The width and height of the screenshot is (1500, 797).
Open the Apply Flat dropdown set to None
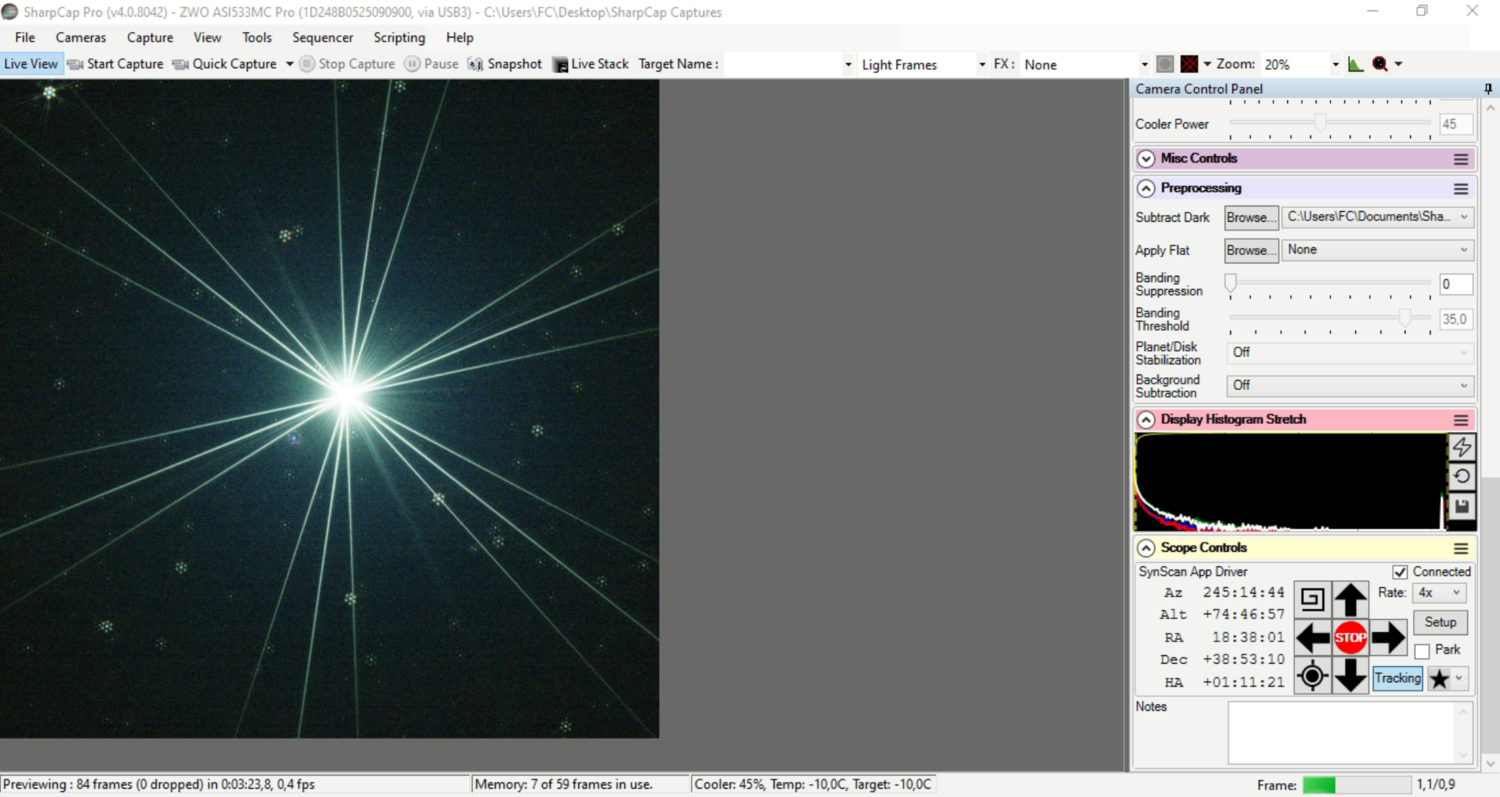pyautogui.click(x=1376, y=250)
